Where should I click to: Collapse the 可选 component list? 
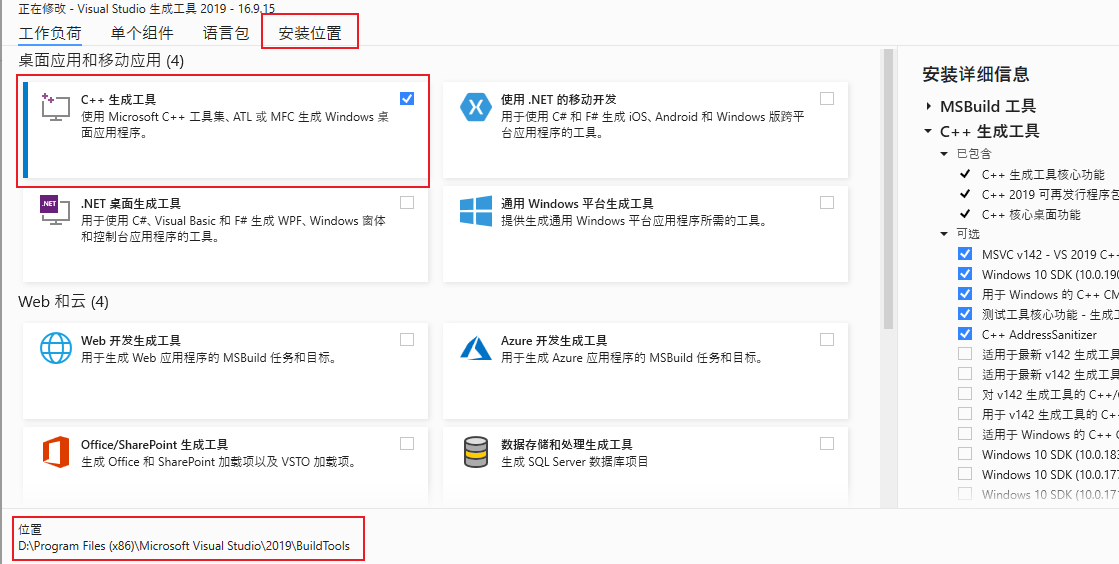[x=944, y=233]
